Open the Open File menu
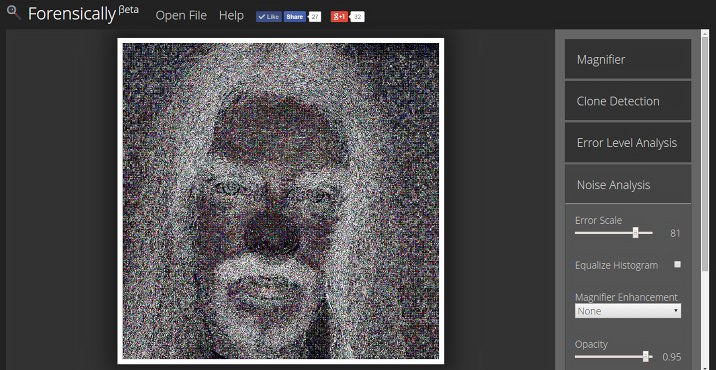The image size is (716, 370). click(181, 16)
